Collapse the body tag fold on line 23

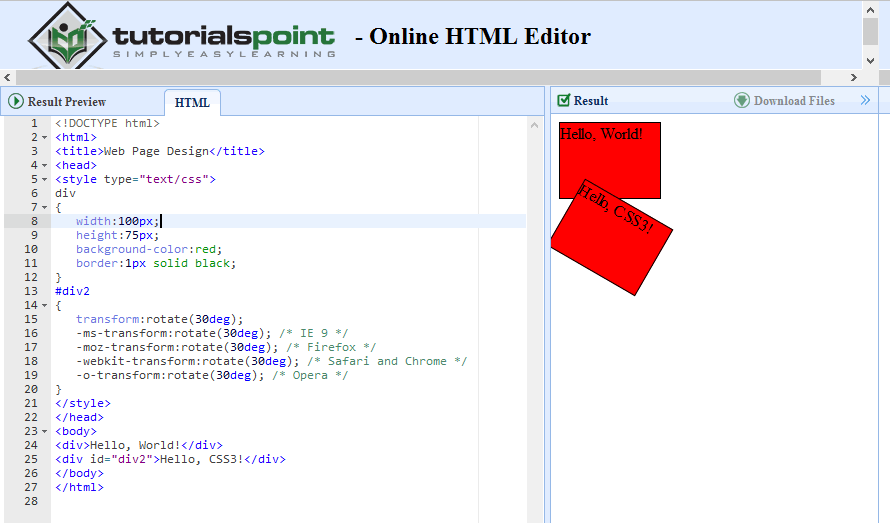[45, 432]
